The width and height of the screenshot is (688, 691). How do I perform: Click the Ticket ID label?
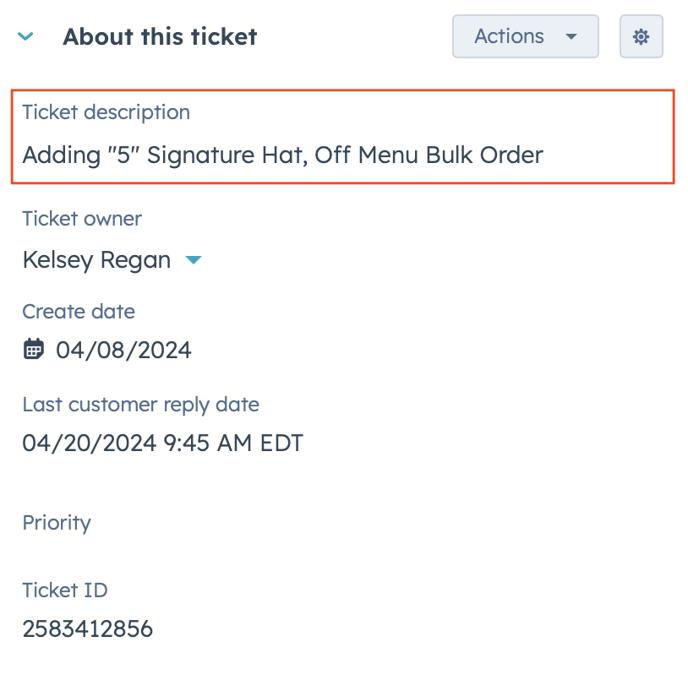(65, 590)
